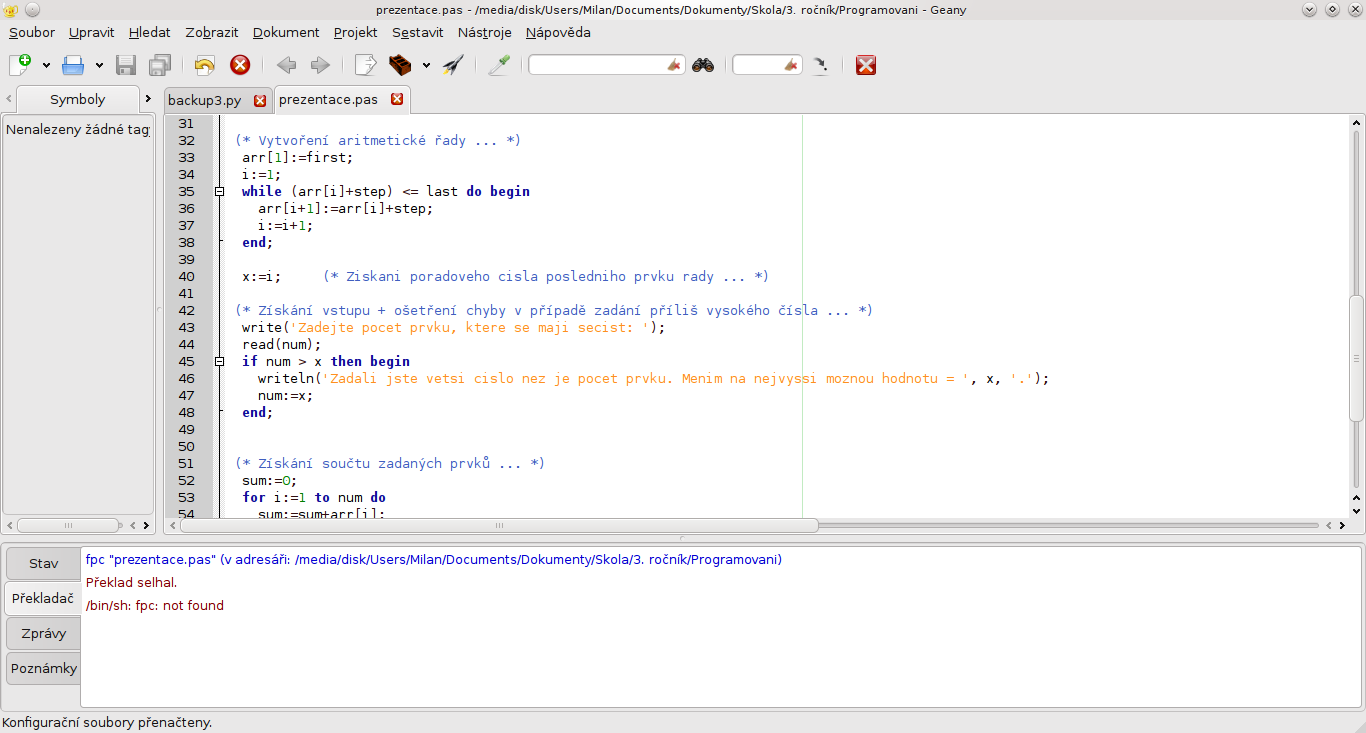Click the New file icon
1366x733 pixels.
(x=20, y=65)
